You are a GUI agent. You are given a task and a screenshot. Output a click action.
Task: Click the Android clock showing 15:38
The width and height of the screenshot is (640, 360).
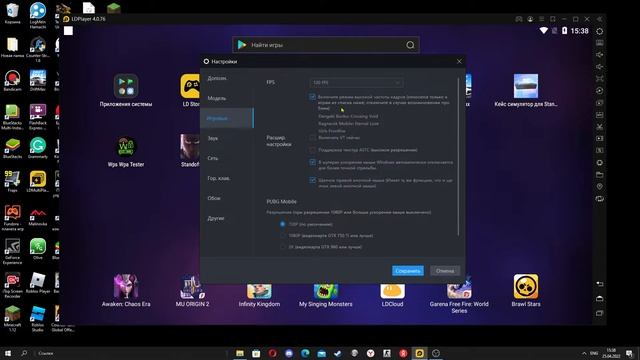tap(580, 31)
